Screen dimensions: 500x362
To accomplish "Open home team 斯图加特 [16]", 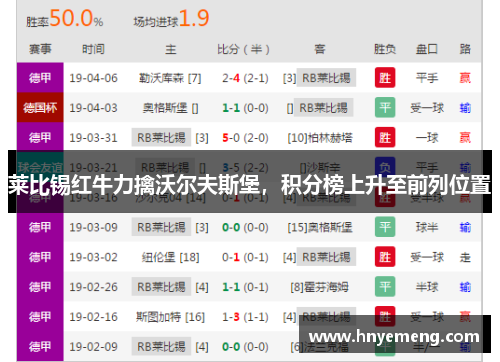I will coord(170,317).
